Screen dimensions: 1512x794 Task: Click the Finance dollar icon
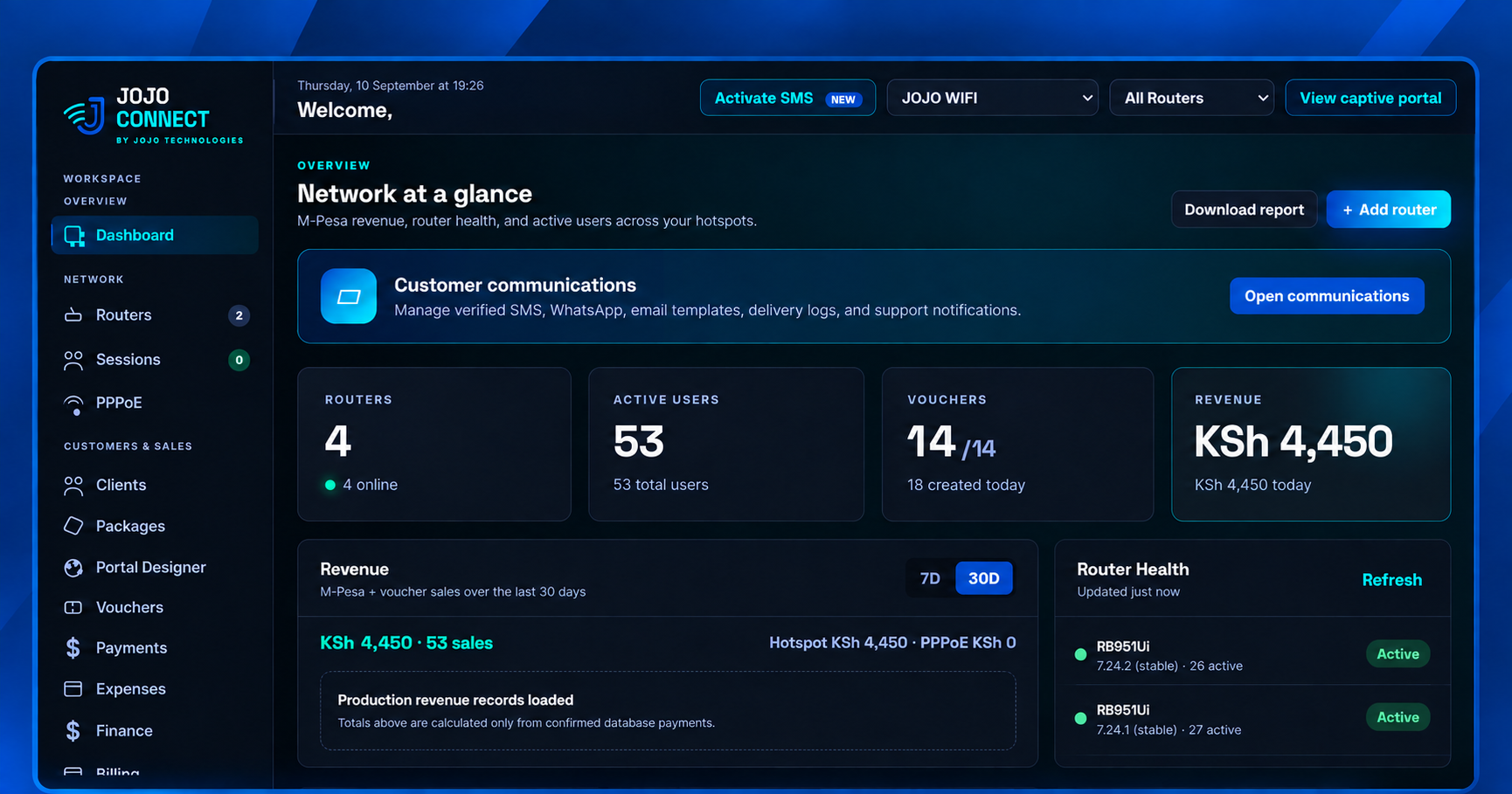(73, 731)
